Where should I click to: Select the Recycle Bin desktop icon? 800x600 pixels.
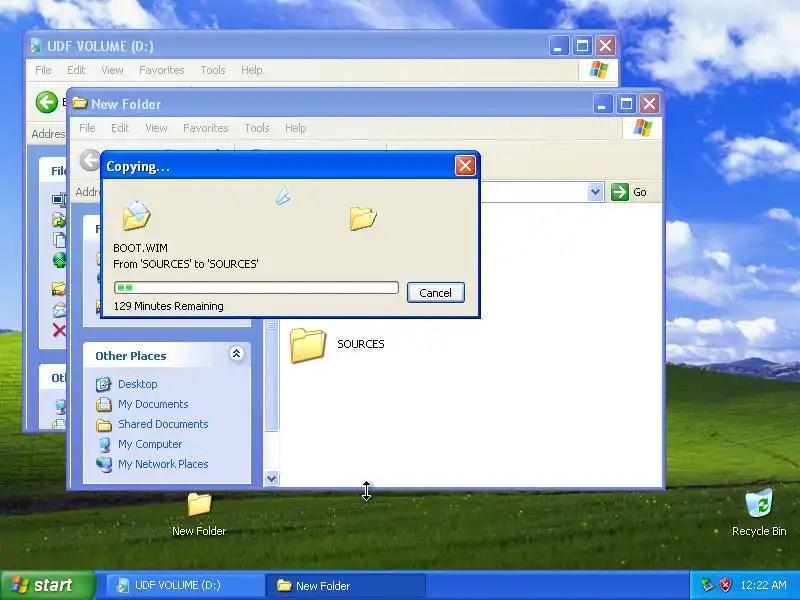pos(759,513)
